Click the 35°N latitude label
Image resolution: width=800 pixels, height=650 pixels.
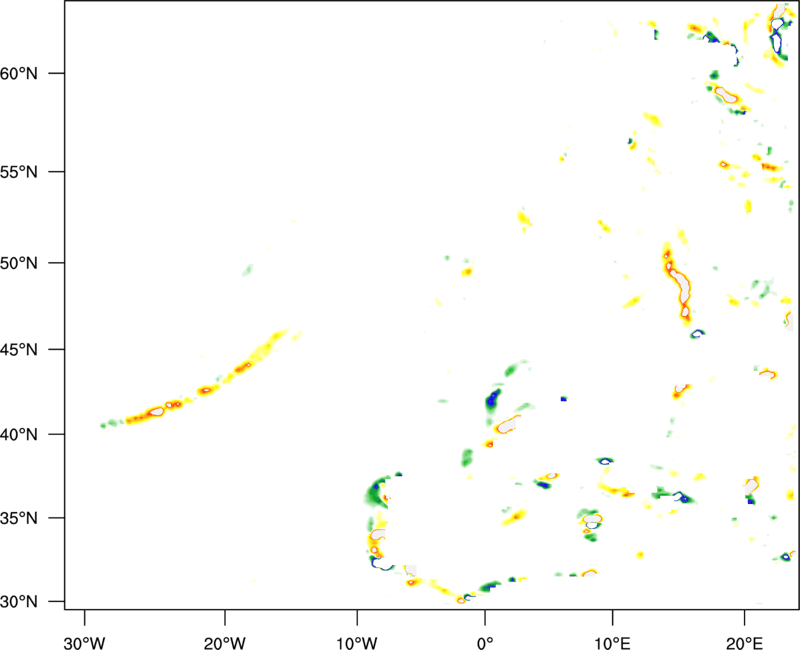19,518
